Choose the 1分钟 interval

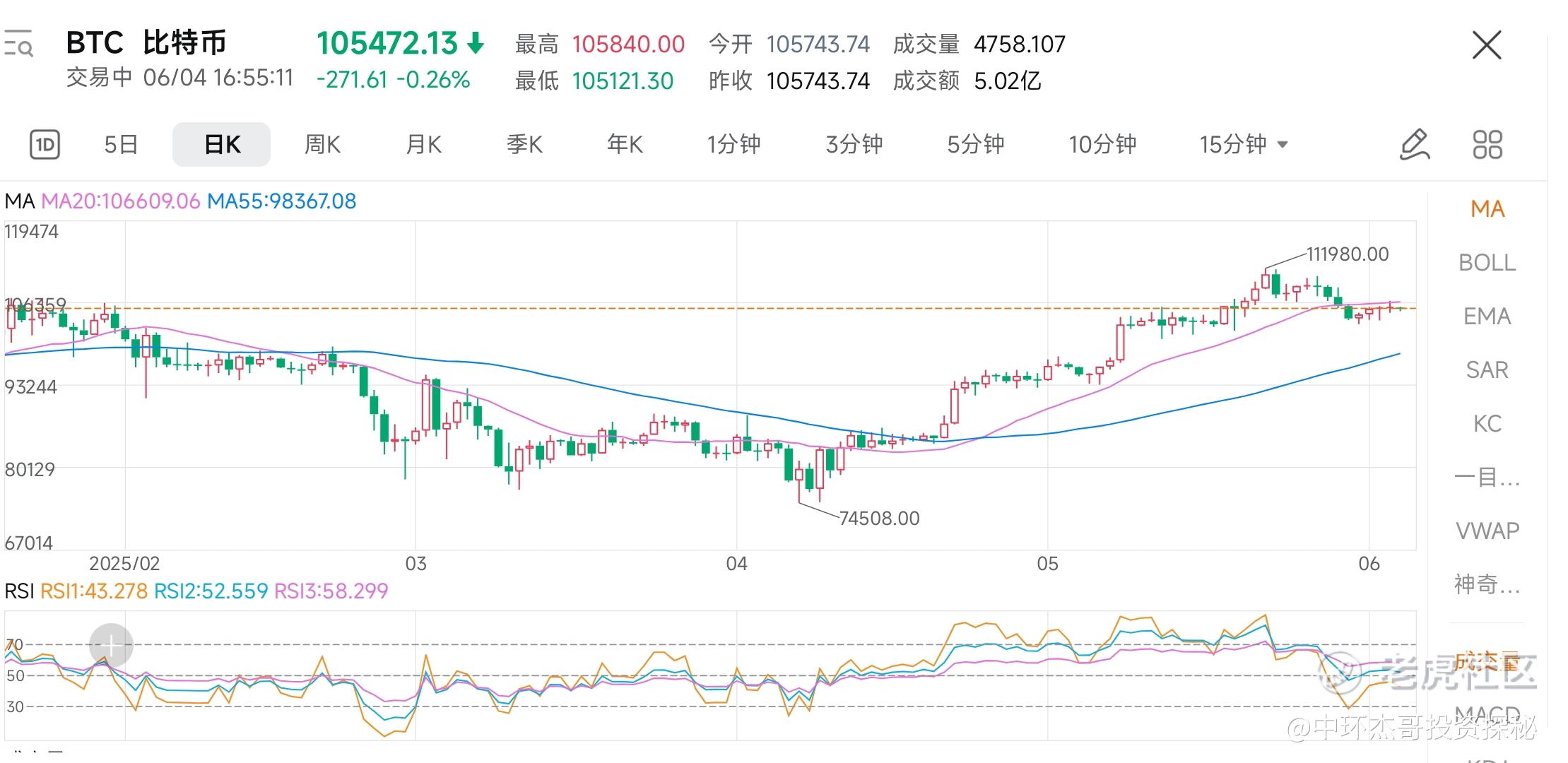[733, 145]
